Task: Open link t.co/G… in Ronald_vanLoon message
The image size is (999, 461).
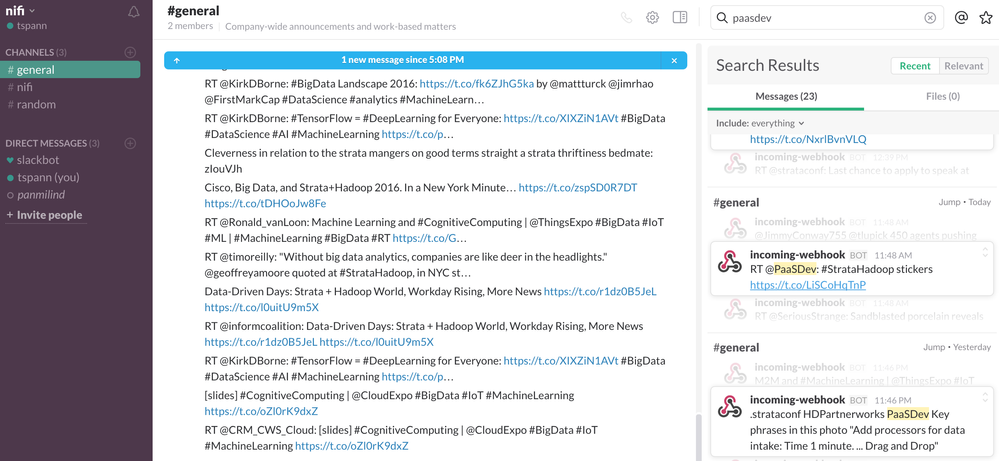Action: tap(429, 238)
